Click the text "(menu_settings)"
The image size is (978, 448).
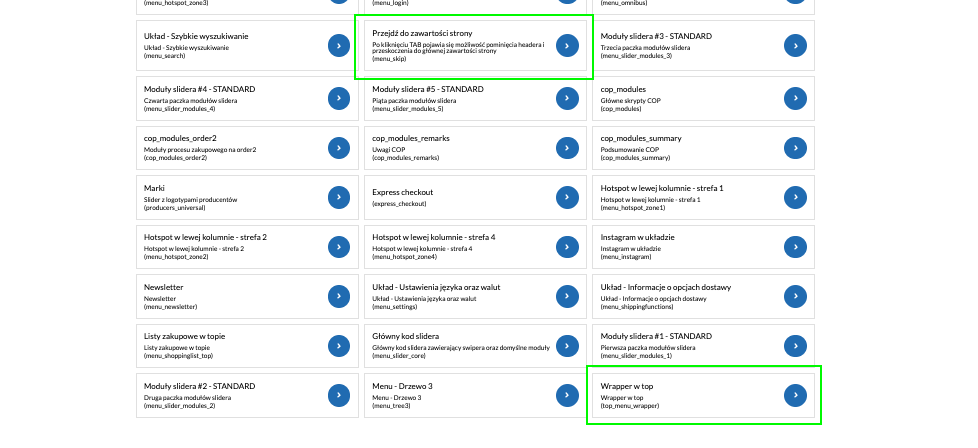click(395, 307)
